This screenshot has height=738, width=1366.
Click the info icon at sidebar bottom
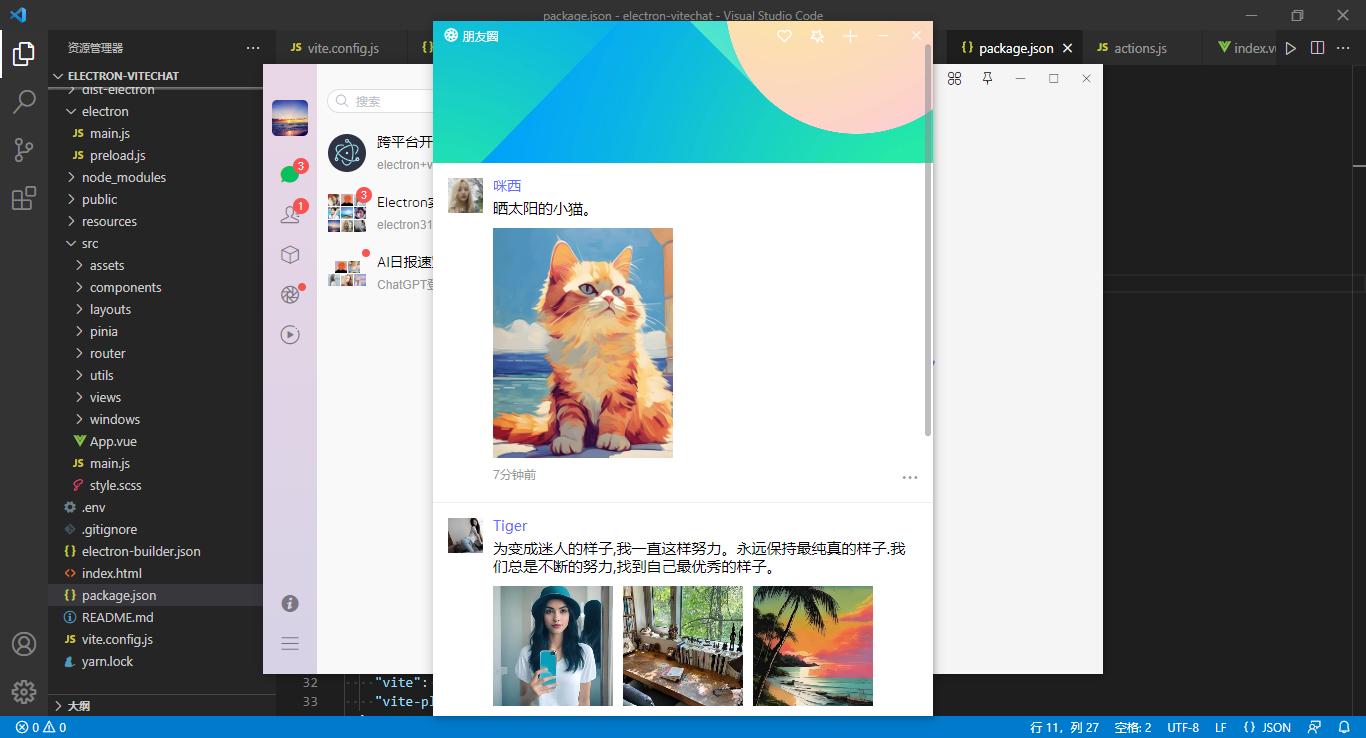pos(289,603)
